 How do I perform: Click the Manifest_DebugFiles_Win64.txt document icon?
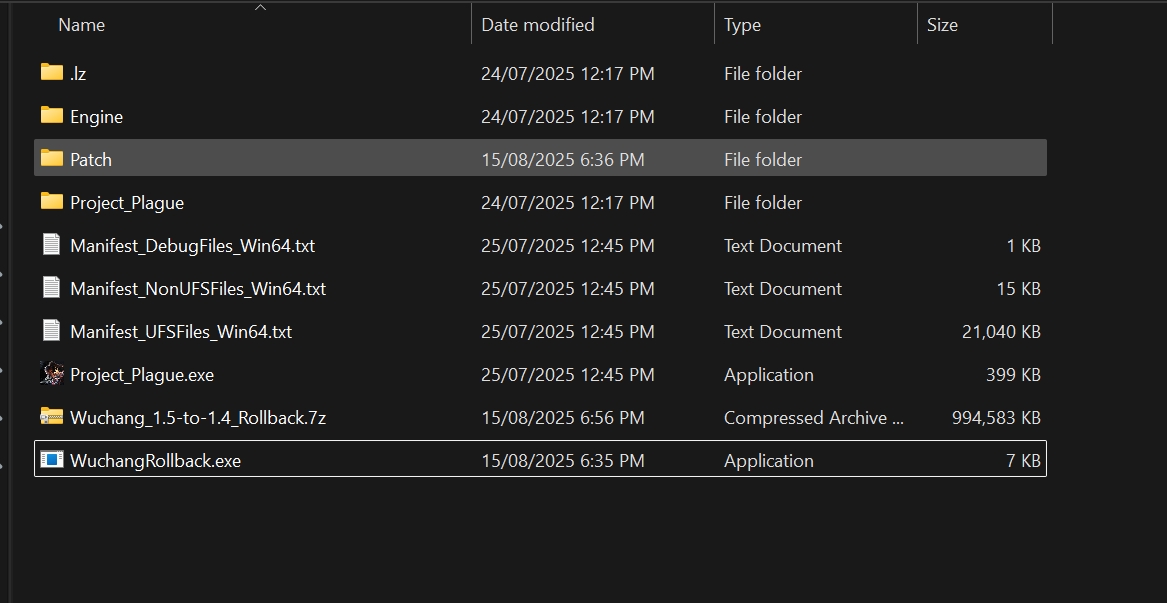52,245
